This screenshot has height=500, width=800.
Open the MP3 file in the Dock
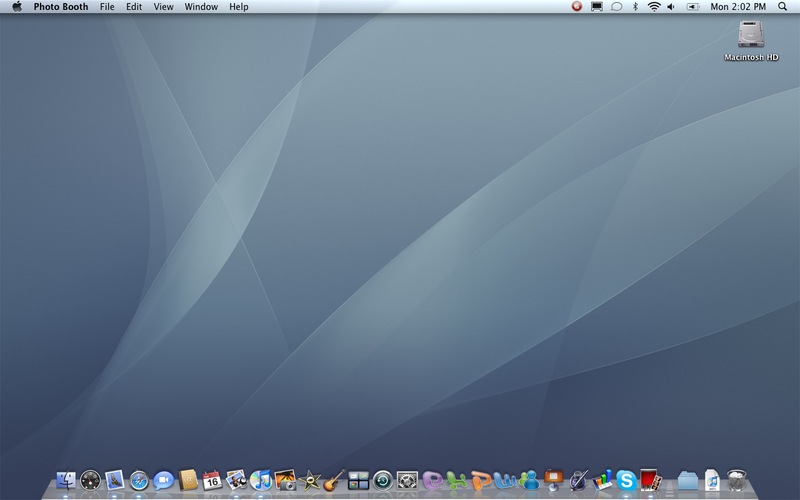pyautogui.click(x=712, y=480)
